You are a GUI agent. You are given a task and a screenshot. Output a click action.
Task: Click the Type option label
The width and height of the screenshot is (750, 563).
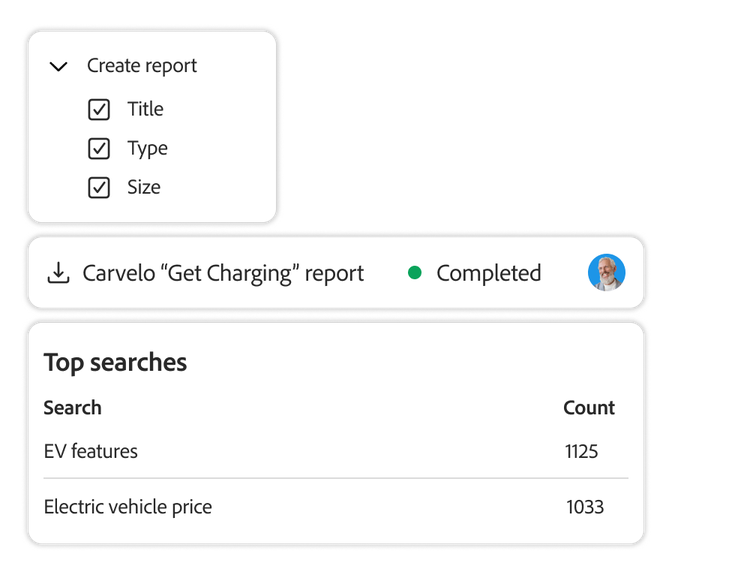[x=147, y=148]
